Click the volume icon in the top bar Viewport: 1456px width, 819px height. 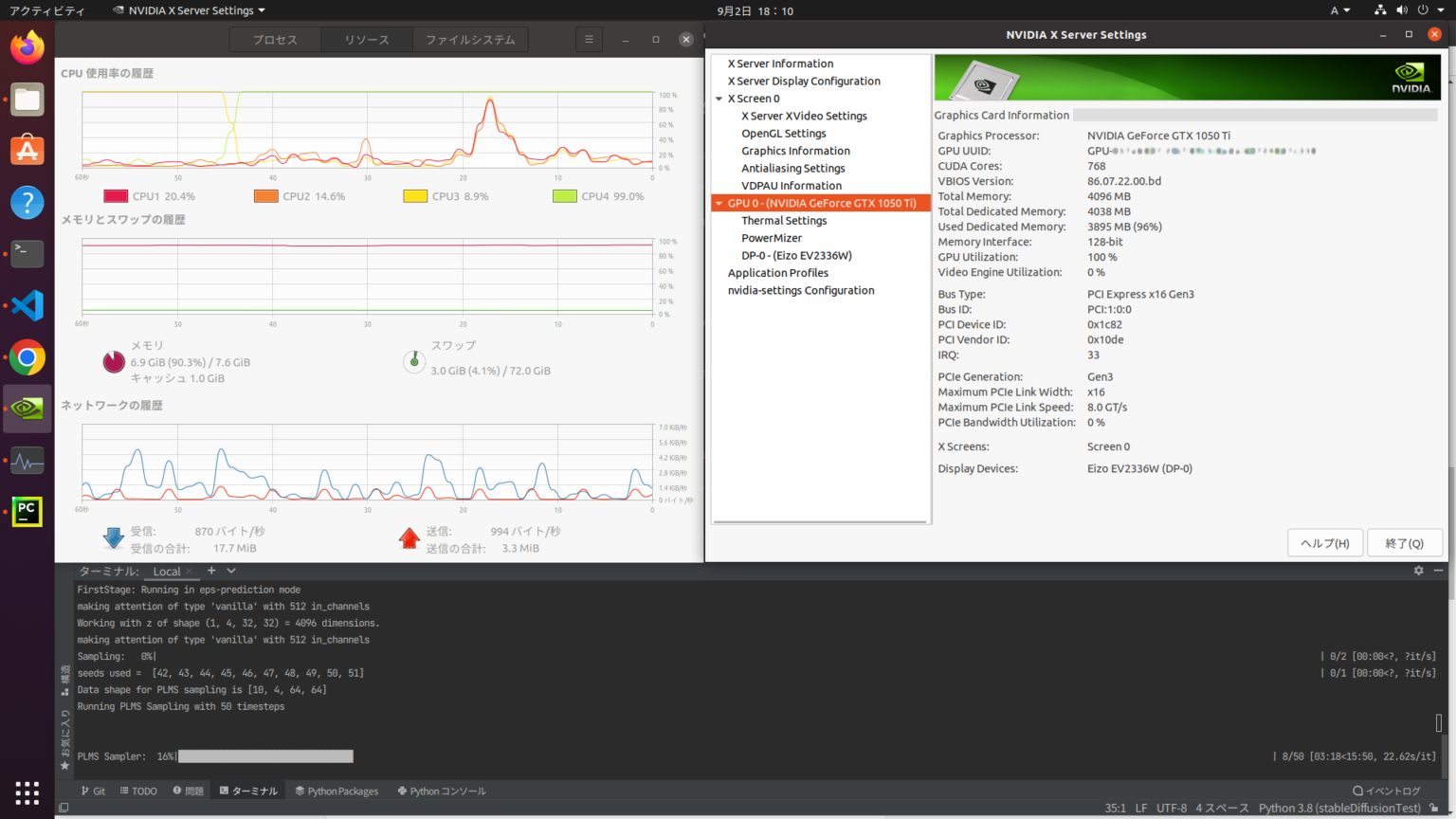[1402, 10]
